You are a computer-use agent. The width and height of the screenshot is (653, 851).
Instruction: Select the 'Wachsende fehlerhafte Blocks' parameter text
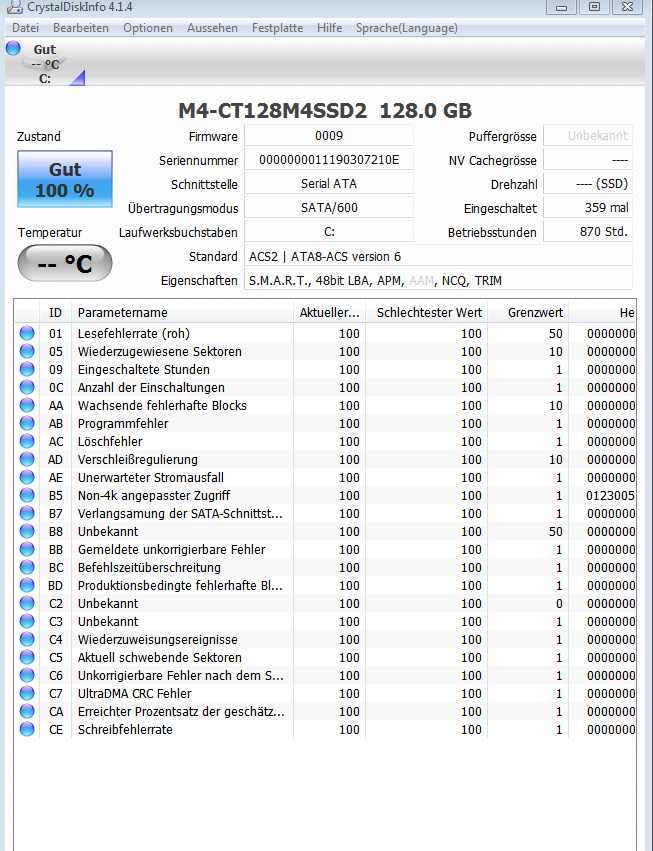tap(162, 405)
